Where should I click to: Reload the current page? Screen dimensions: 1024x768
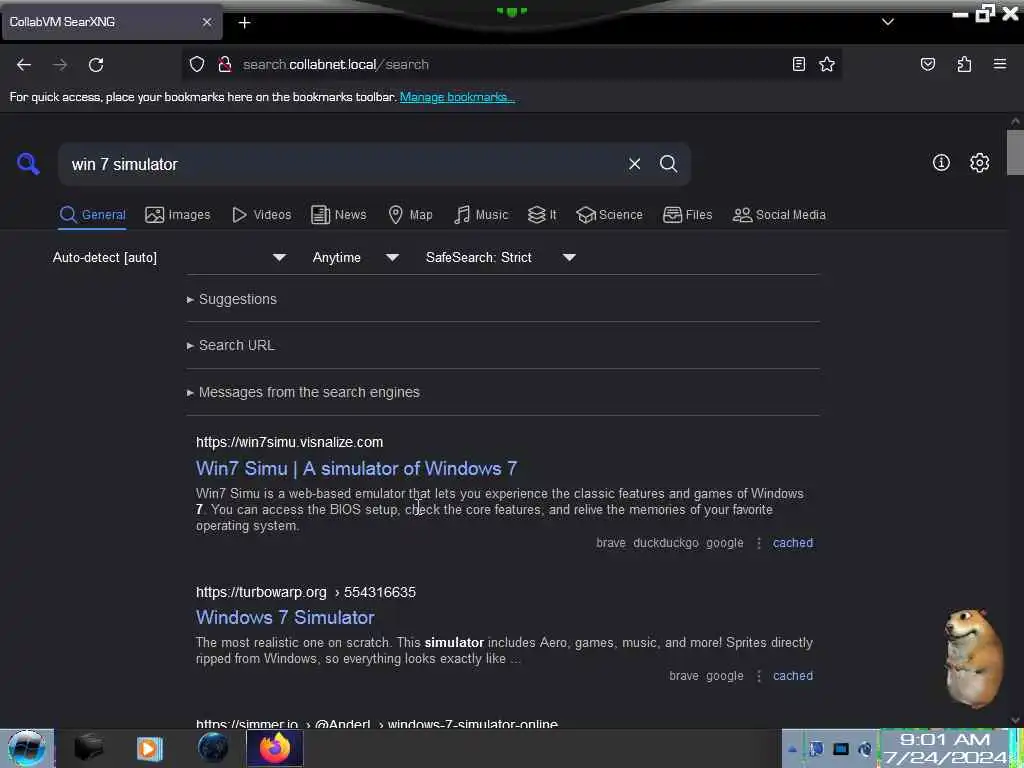click(x=96, y=65)
